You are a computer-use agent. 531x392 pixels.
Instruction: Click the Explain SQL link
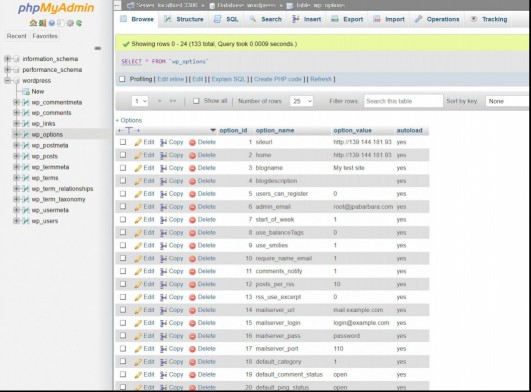(x=229, y=79)
